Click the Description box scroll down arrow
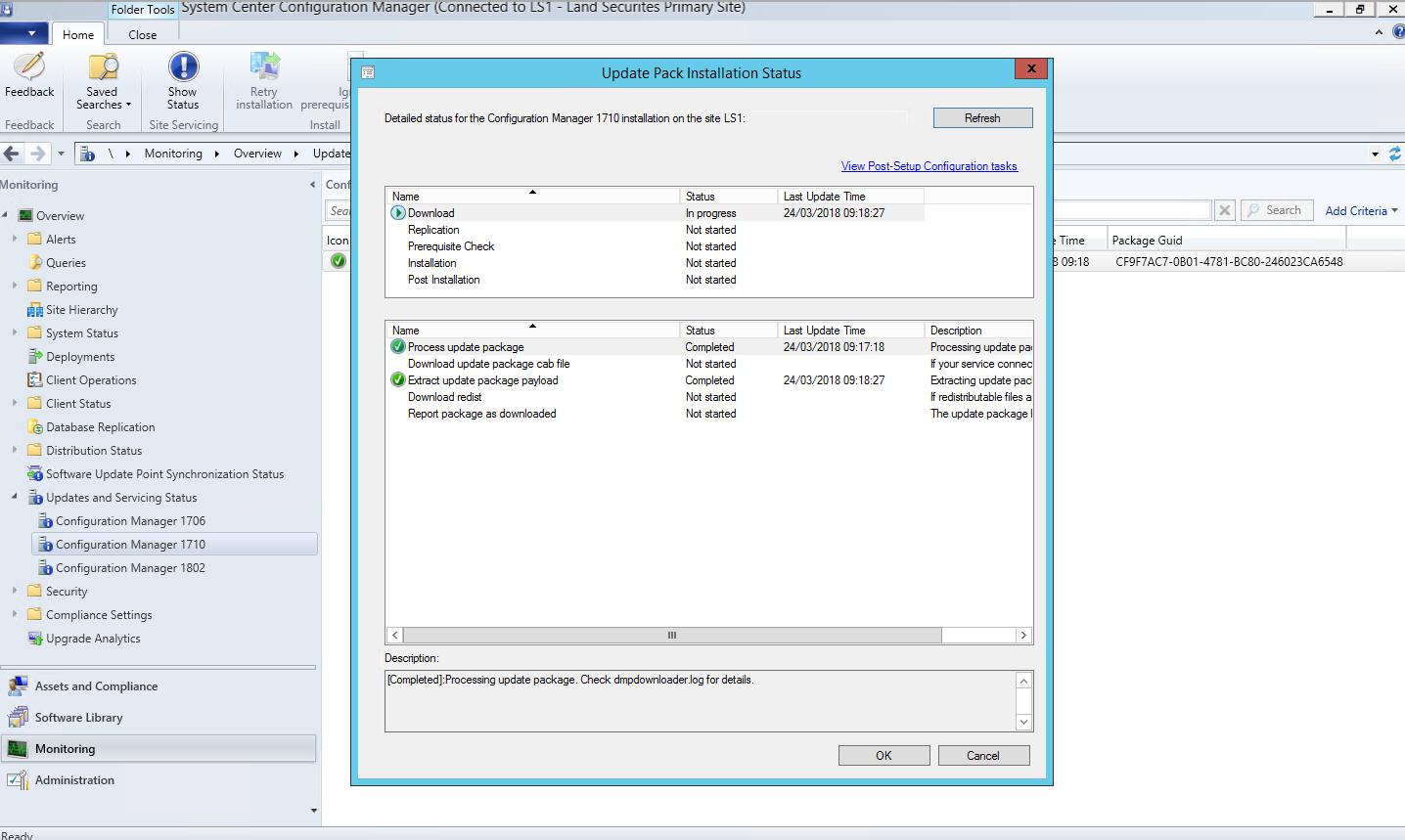The image size is (1405, 840). (x=1023, y=723)
